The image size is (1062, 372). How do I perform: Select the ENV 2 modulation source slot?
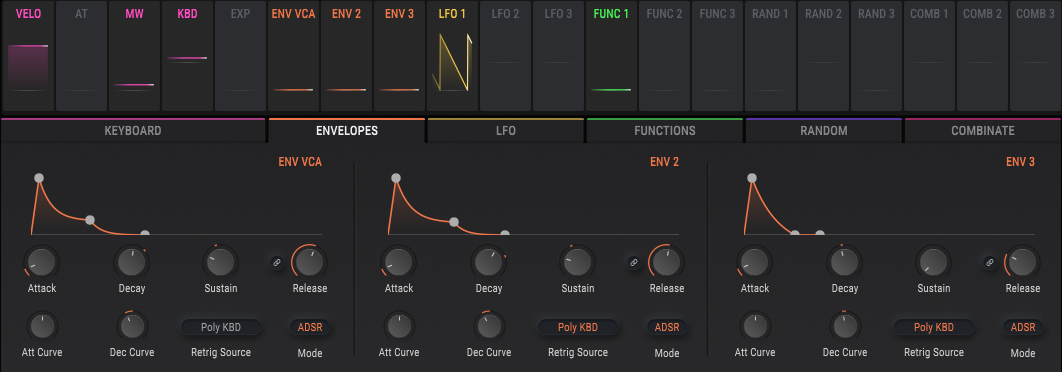pos(346,56)
